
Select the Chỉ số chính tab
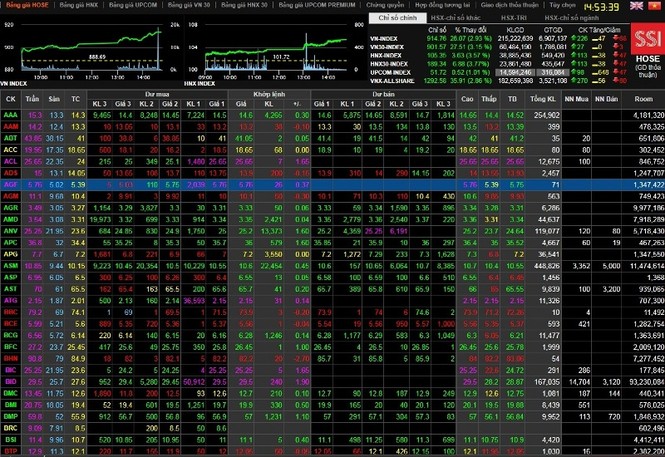coord(397,18)
